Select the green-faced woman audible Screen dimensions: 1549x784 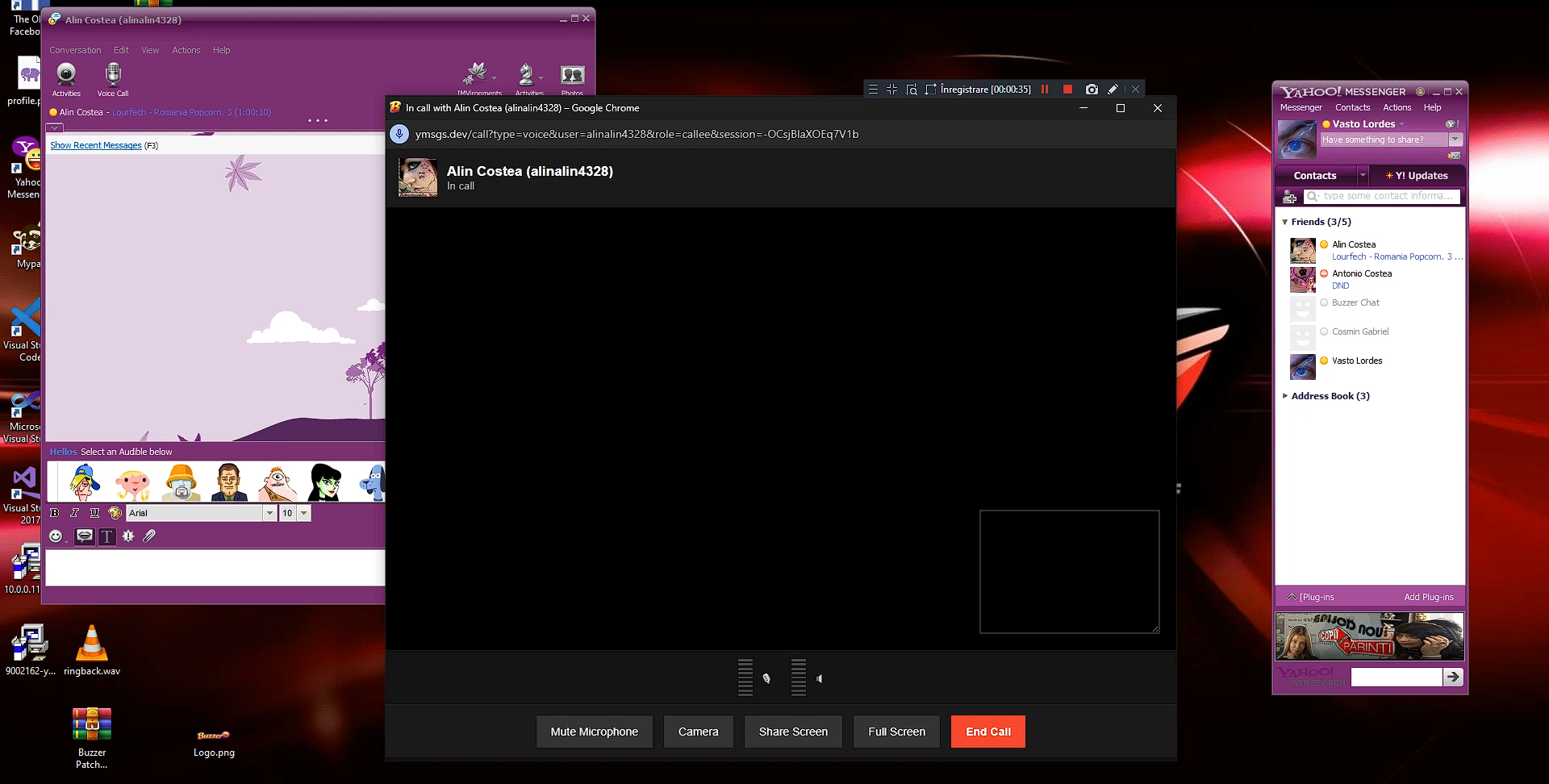click(x=325, y=482)
